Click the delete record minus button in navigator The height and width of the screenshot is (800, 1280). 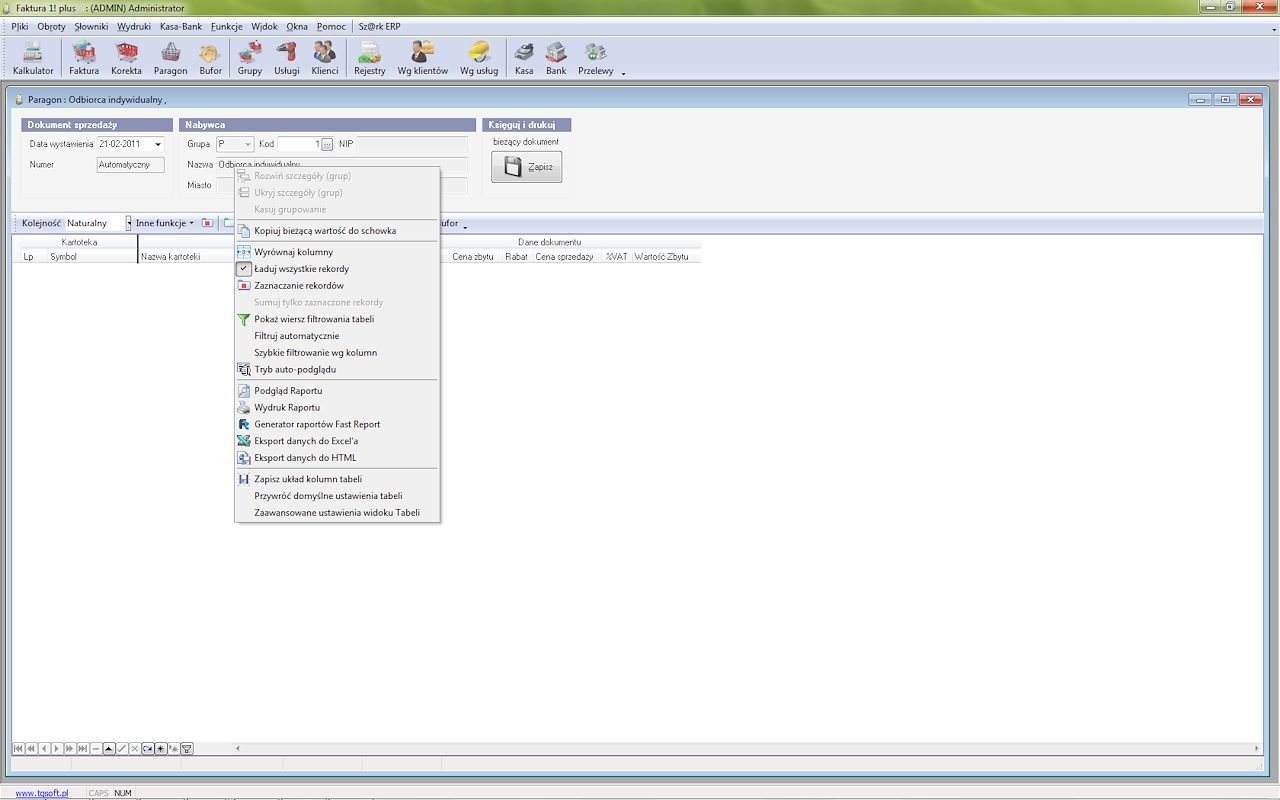[96, 748]
